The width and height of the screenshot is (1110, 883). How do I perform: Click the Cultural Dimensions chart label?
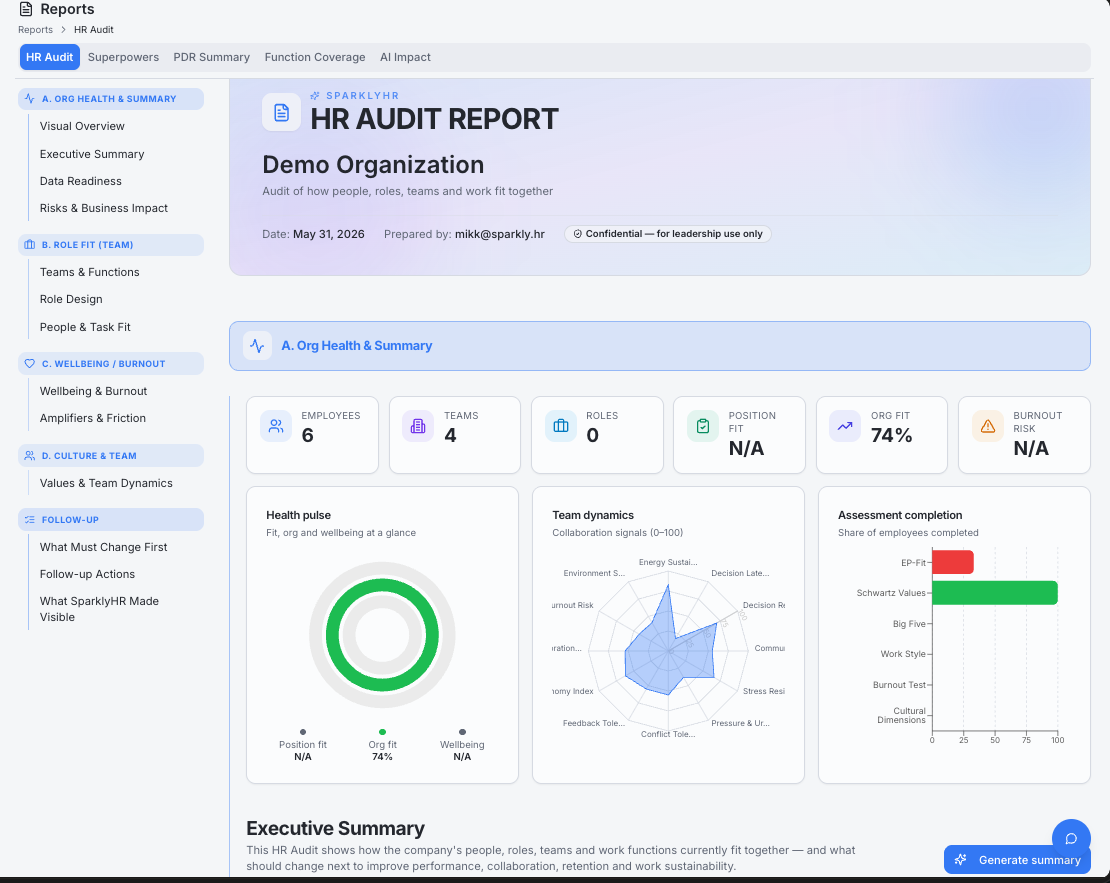901,715
